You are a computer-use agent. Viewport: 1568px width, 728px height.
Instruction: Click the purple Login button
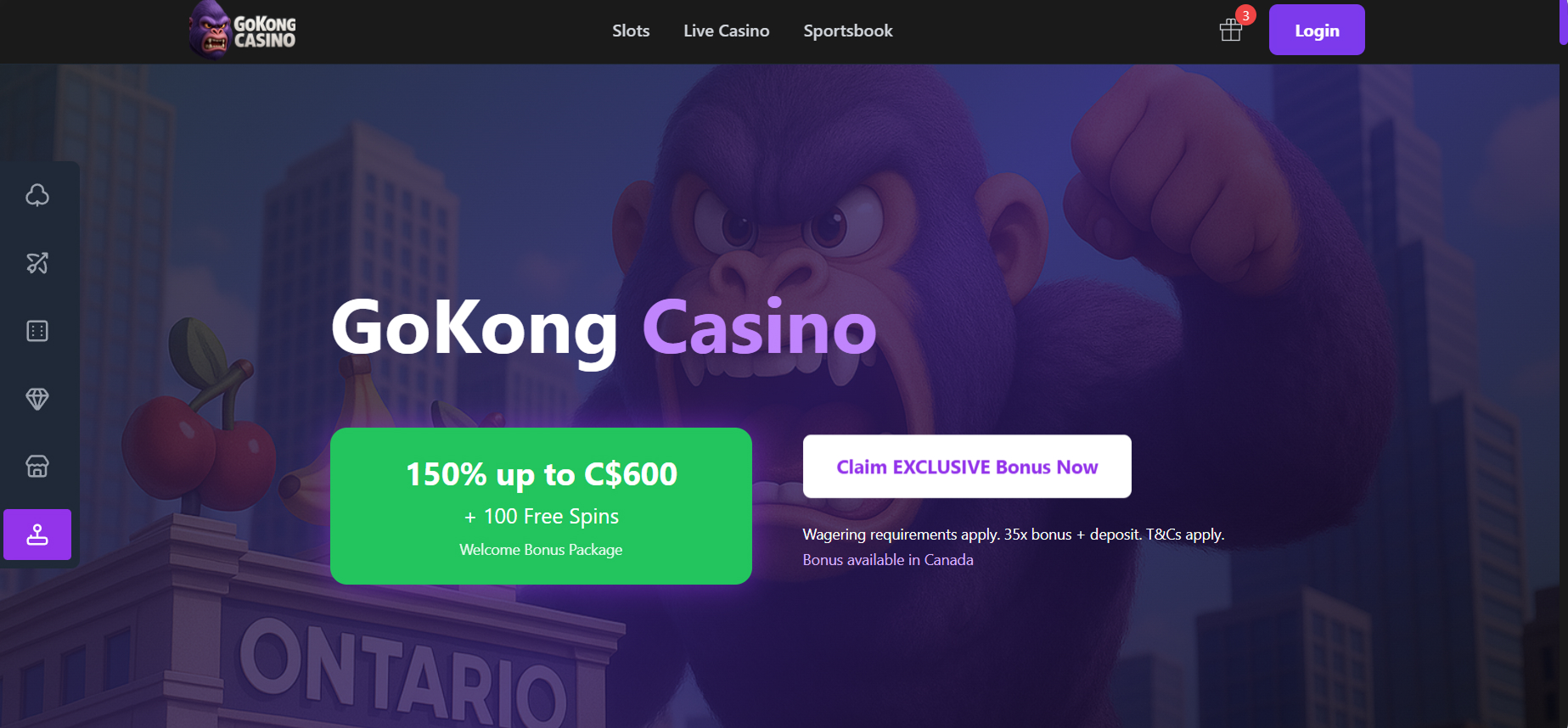[1317, 30]
